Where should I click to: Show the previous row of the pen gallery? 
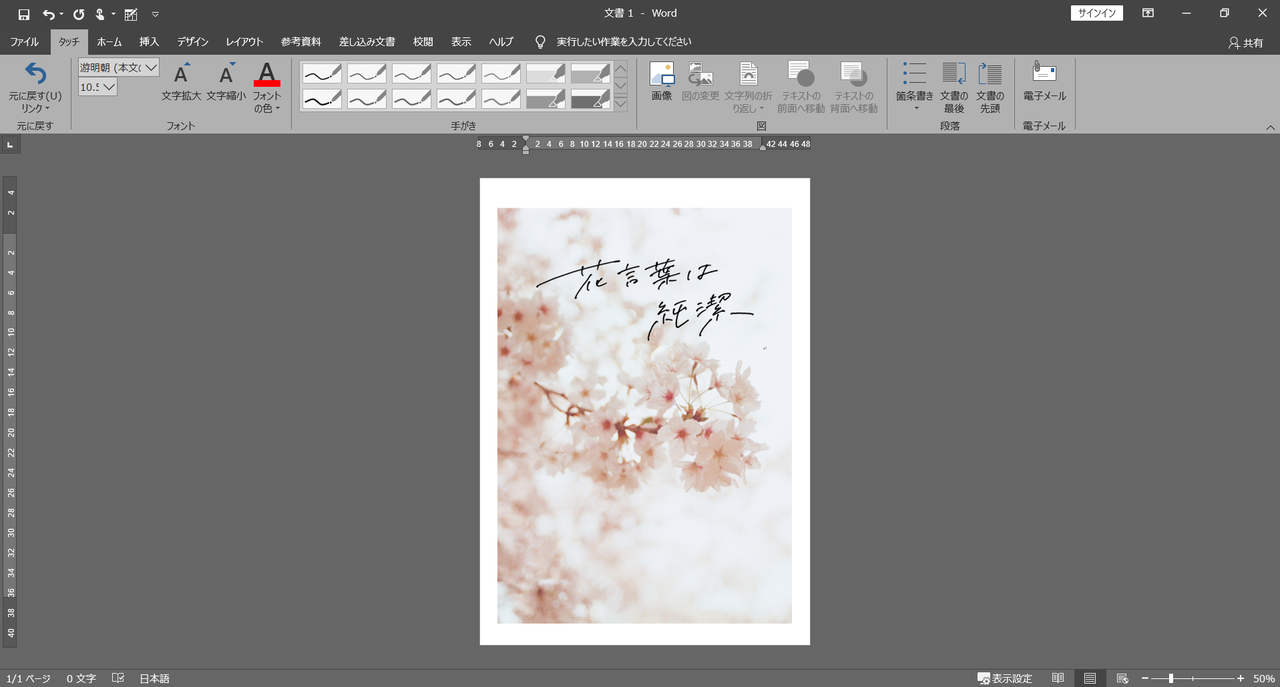click(620, 69)
